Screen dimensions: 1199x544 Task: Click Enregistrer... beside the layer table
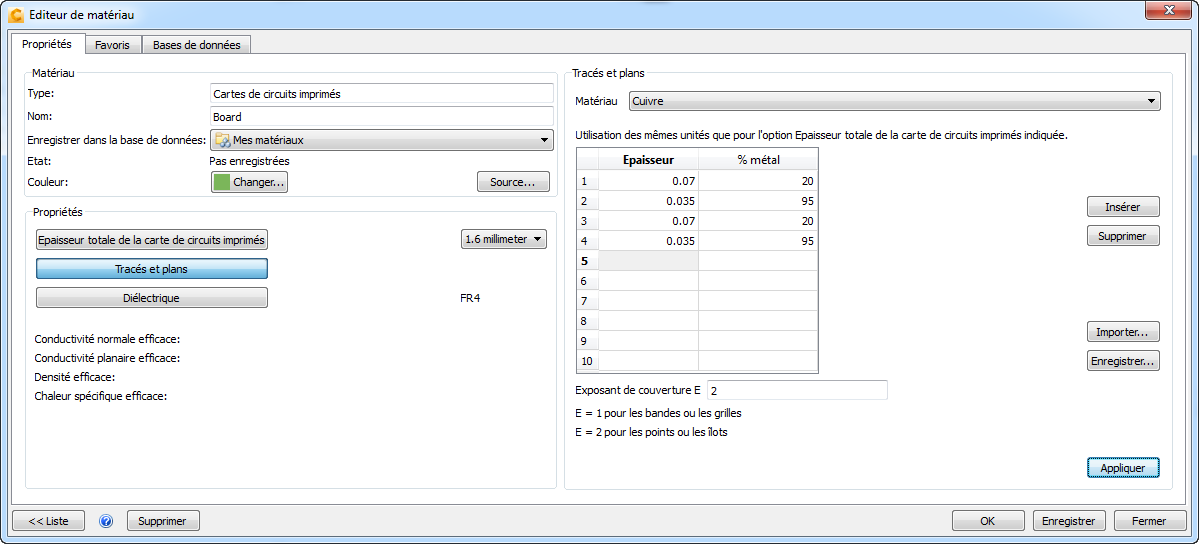1123,360
